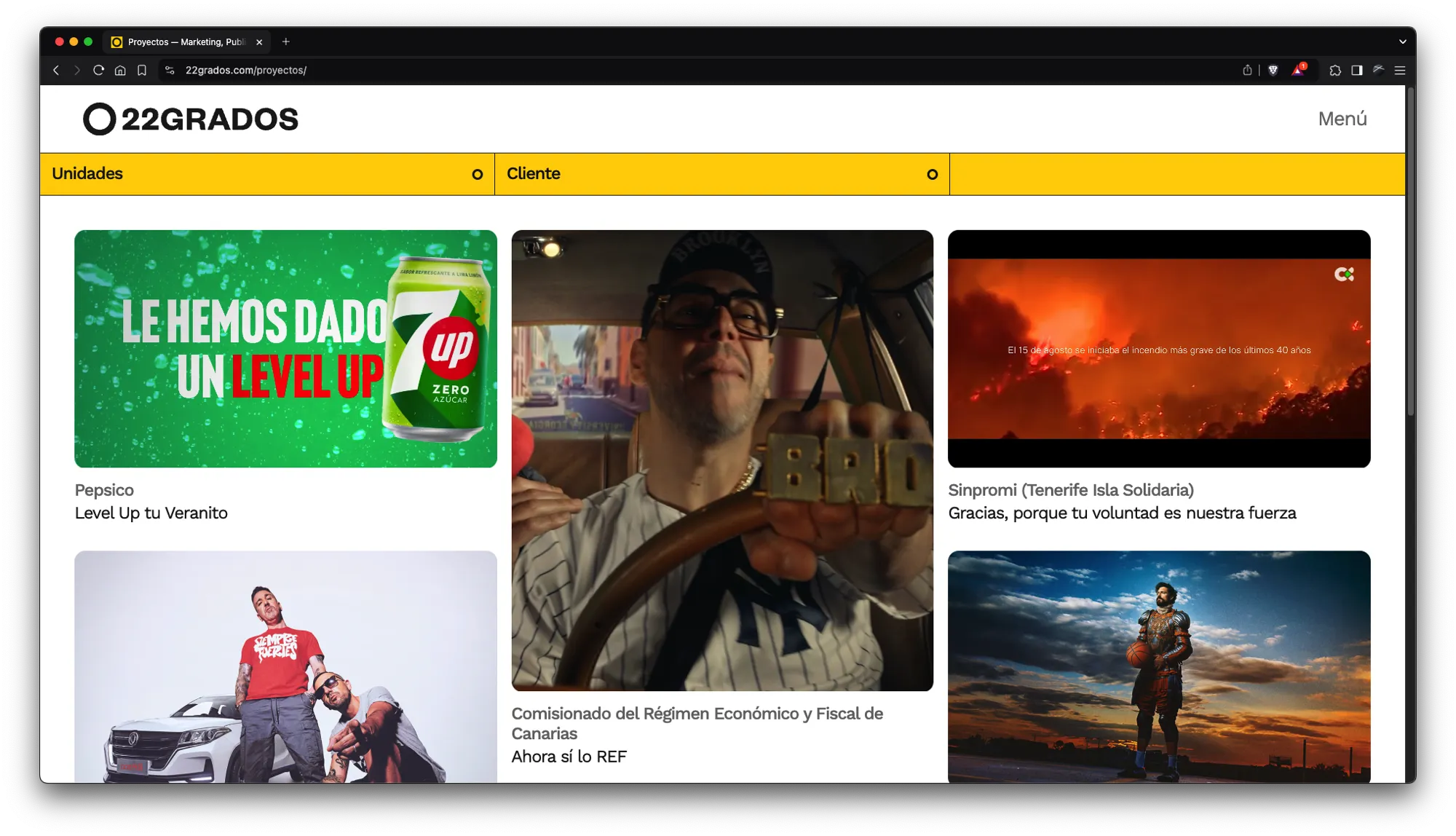Show the tab search dropdown

[x=1402, y=42]
